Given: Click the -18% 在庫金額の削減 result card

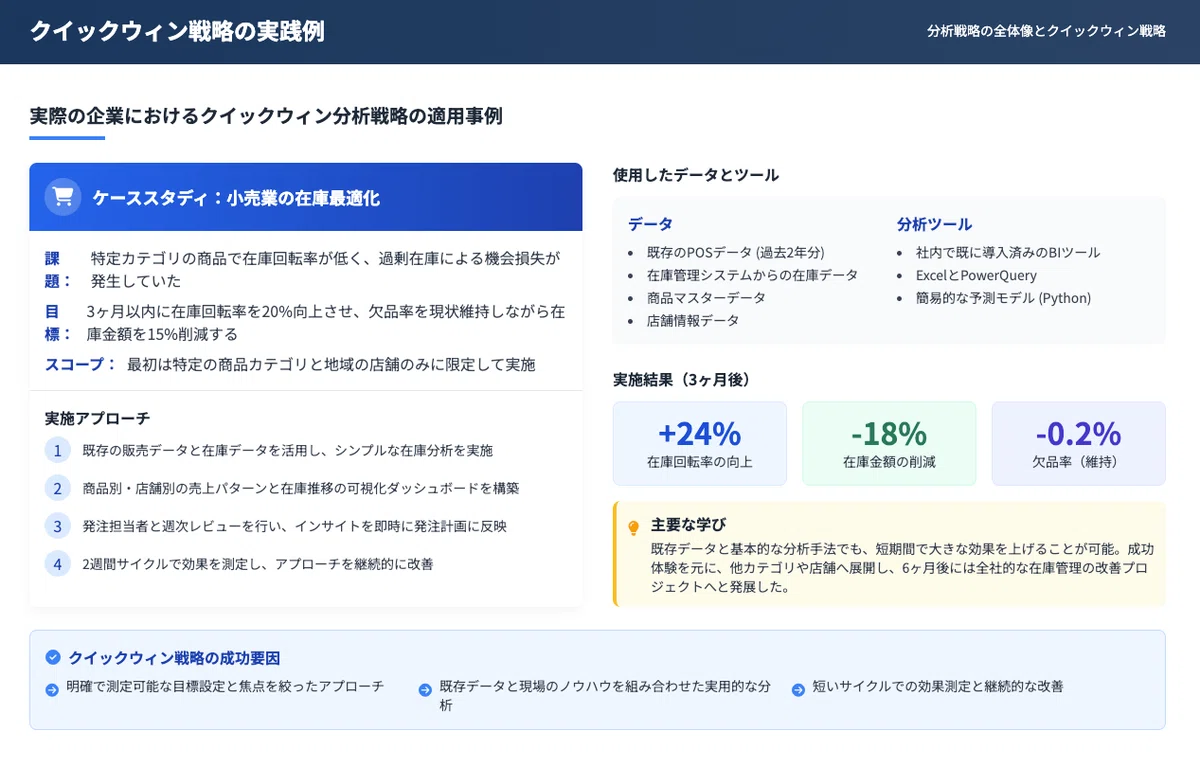Looking at the screenshot, I should click(889, 443).
